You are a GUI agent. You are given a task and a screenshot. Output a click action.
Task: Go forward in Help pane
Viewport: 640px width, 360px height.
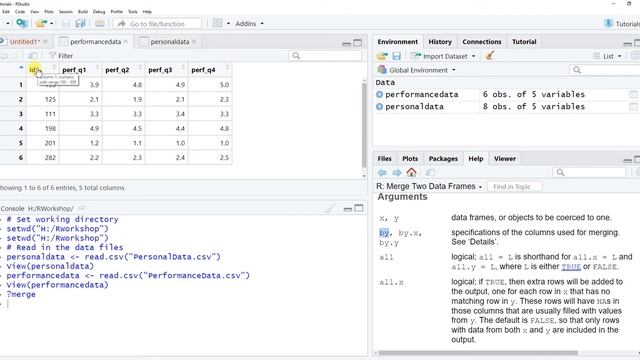(396, 173)
